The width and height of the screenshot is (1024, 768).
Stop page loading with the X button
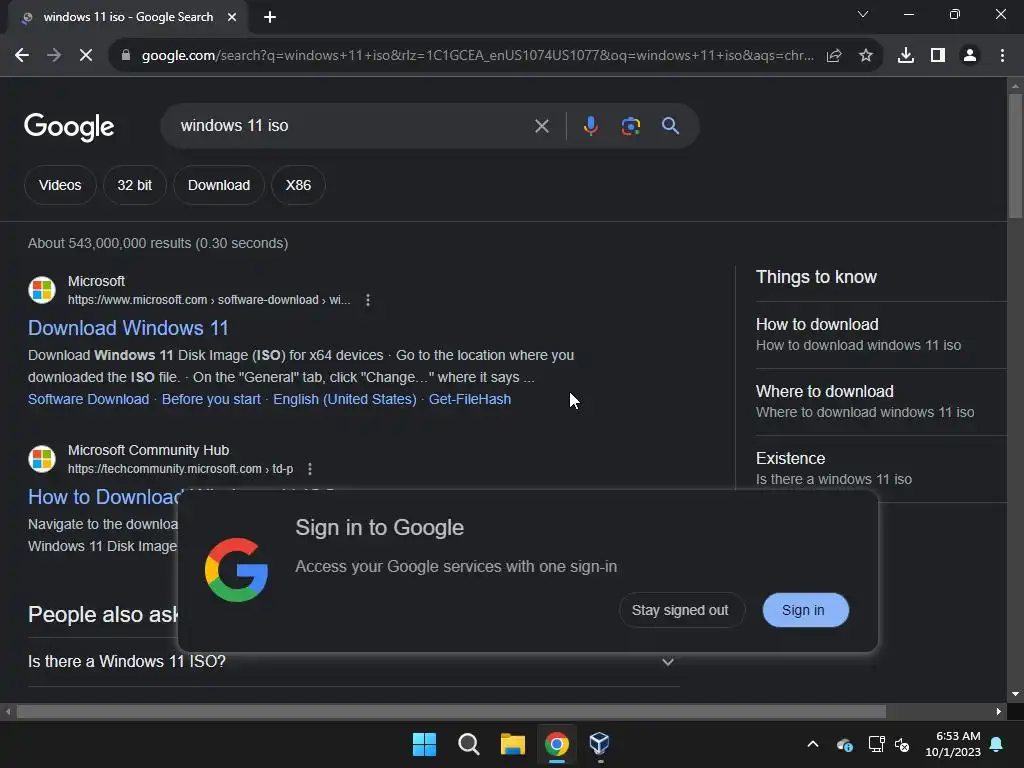86,56
